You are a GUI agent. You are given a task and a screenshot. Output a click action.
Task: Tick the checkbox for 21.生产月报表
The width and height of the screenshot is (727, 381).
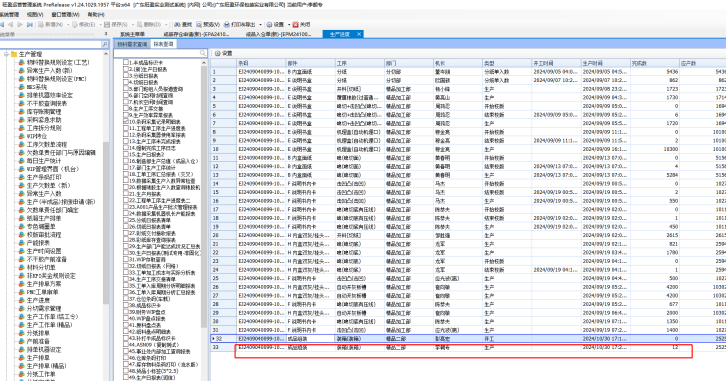[126, 193]
